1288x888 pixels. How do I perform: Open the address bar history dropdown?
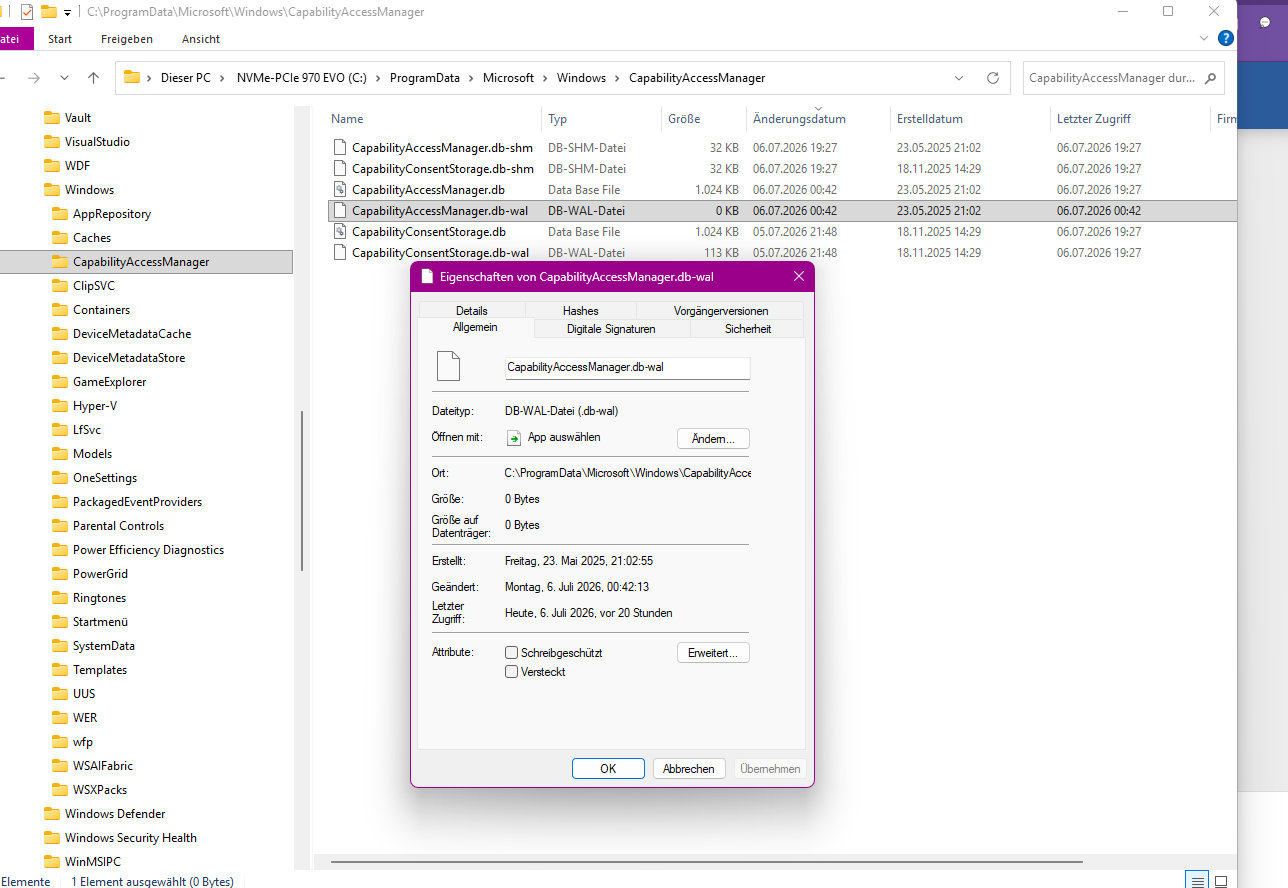pyautogui.click(x=959, y=78)
